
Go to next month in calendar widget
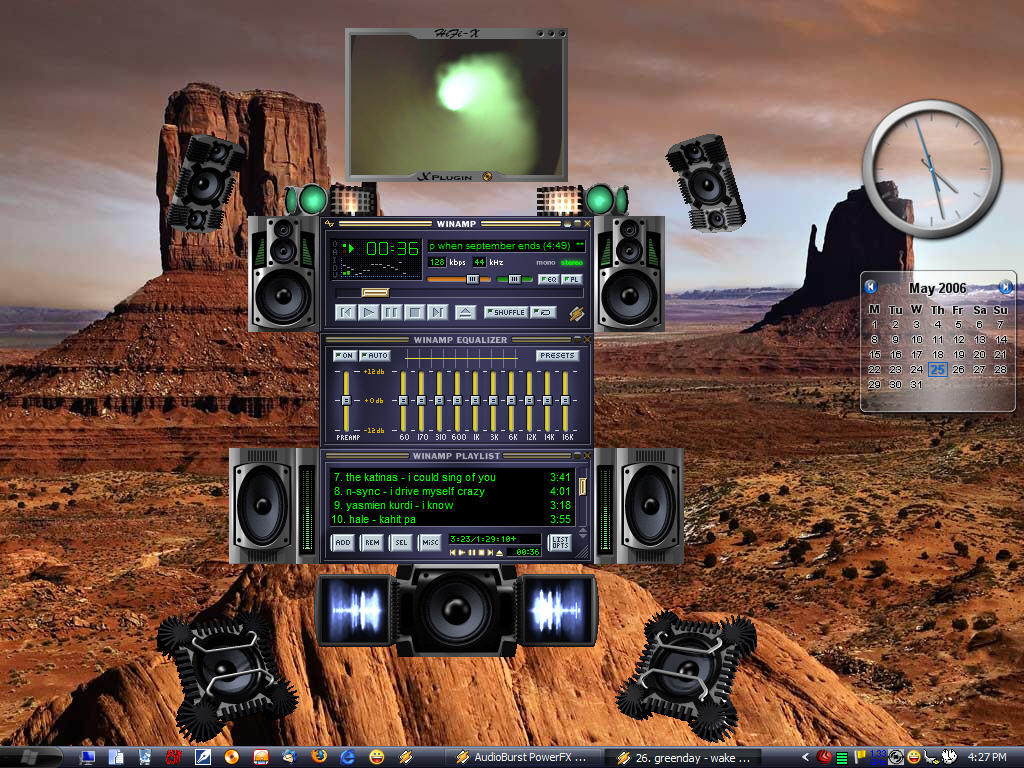click(1006, 287)
